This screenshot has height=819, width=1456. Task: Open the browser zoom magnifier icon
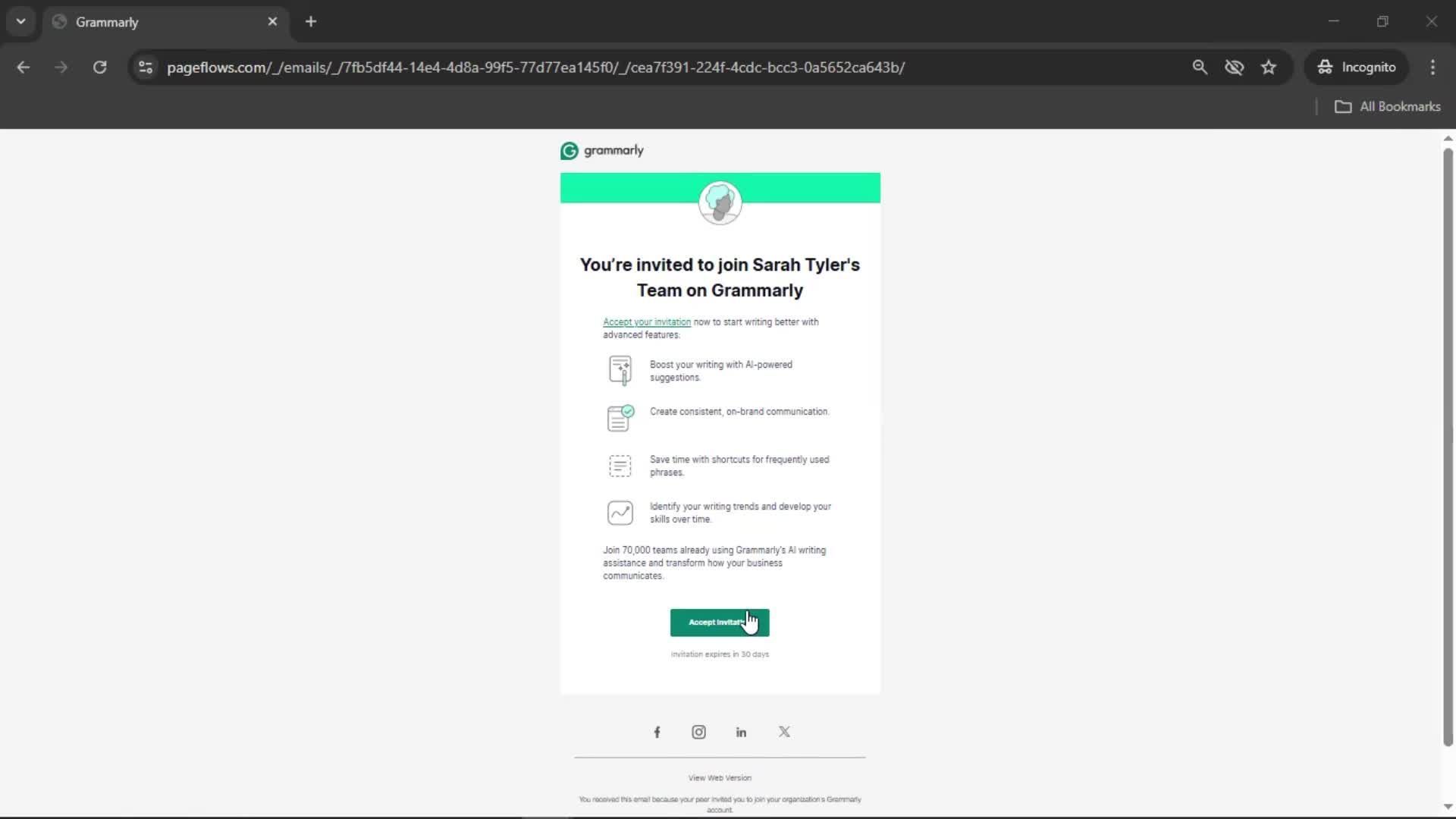[x=1199, y=67]
